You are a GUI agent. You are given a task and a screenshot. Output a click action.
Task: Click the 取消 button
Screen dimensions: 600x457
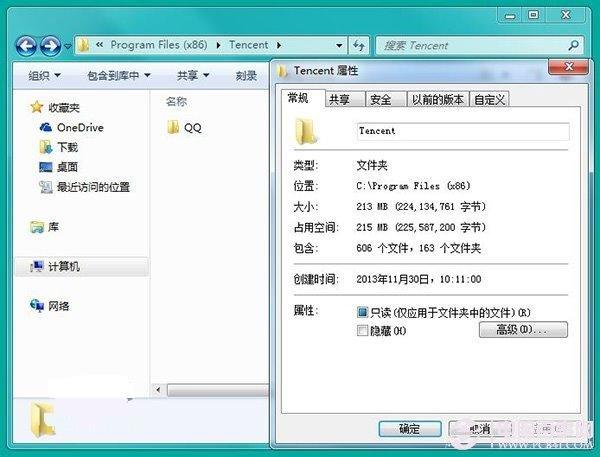pos(480,429)
